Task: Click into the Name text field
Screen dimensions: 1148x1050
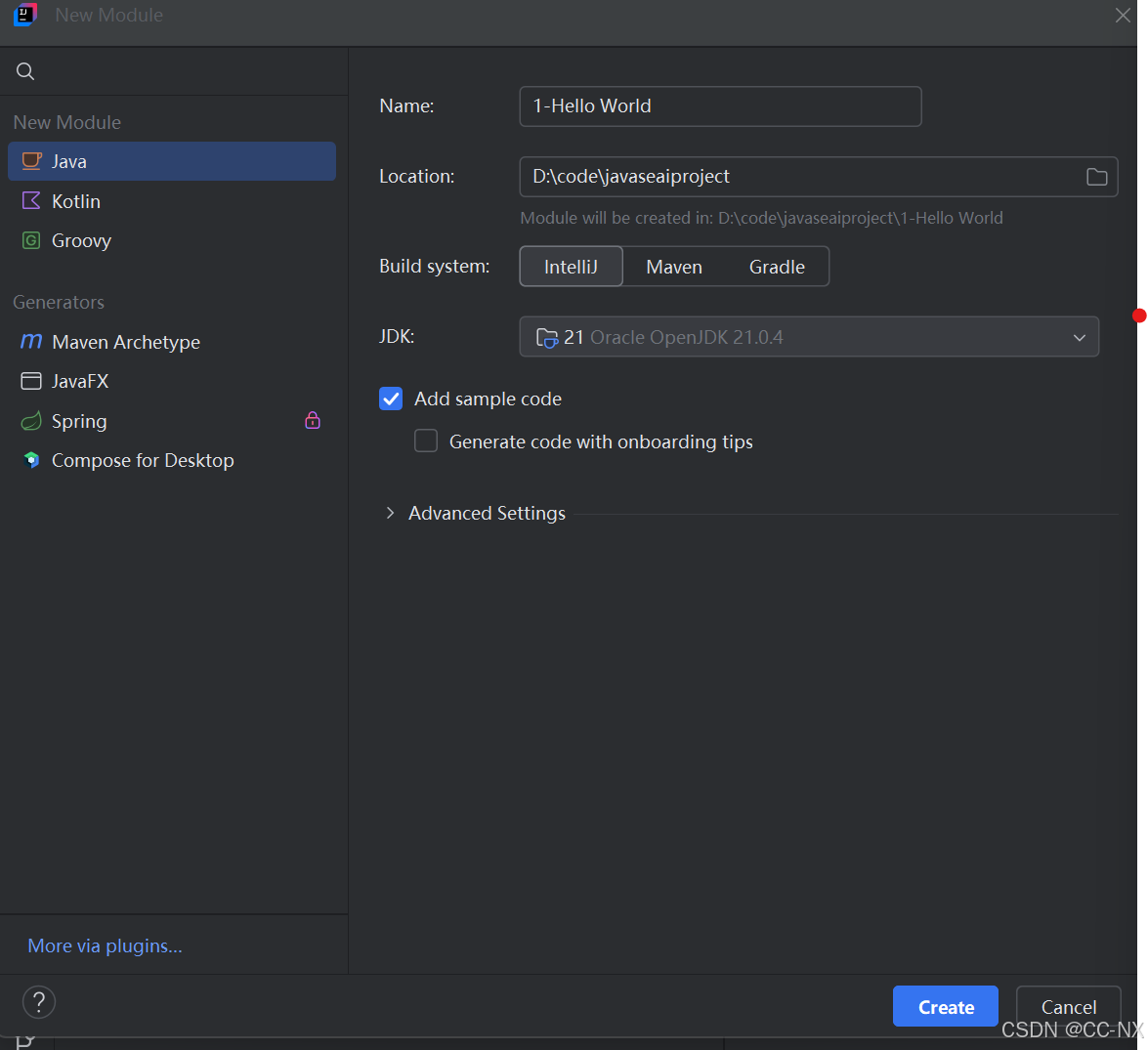Action: coord(720,106)
